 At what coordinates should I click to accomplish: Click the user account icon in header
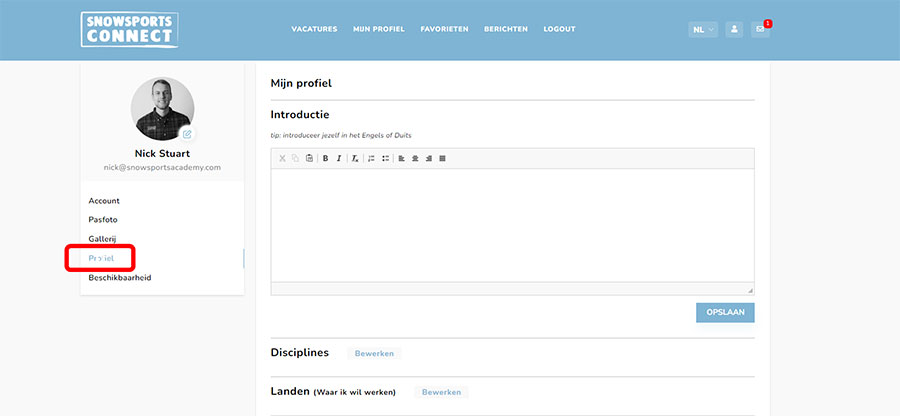coord(734,29)
